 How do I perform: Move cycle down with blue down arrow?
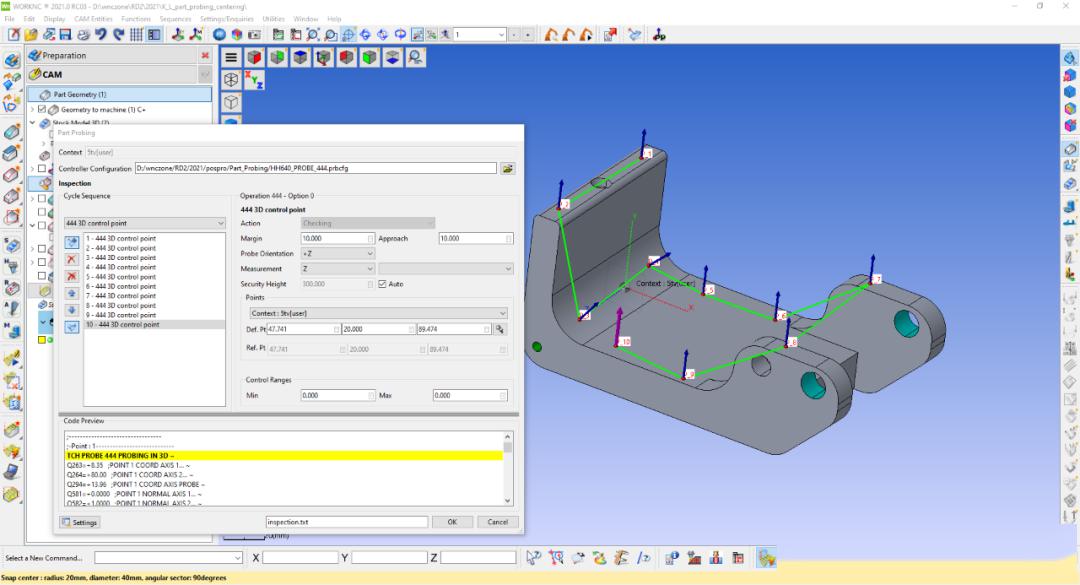[x=71, y=309]
